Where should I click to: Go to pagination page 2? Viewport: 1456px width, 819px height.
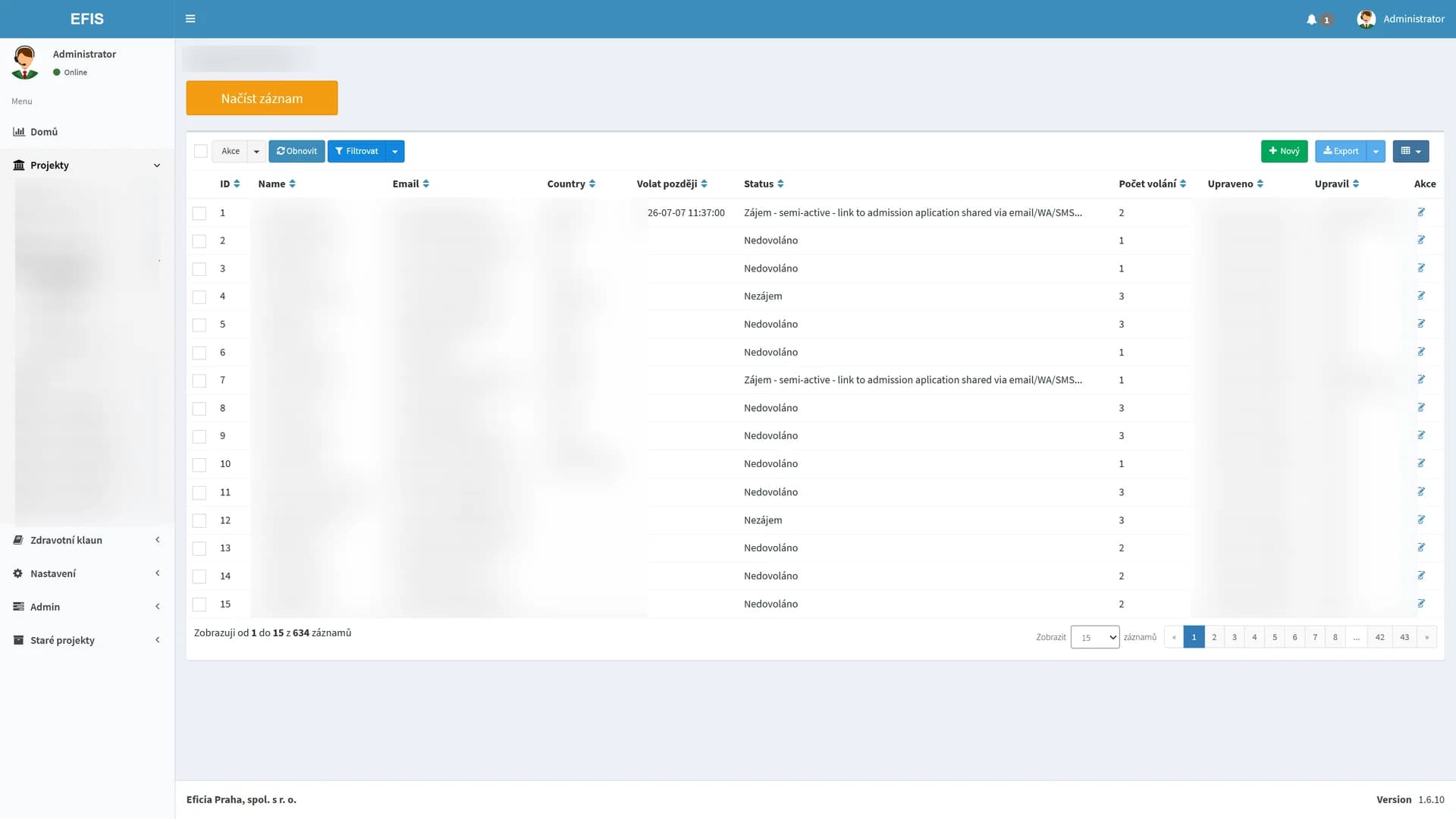click(x=1214, y=637)
